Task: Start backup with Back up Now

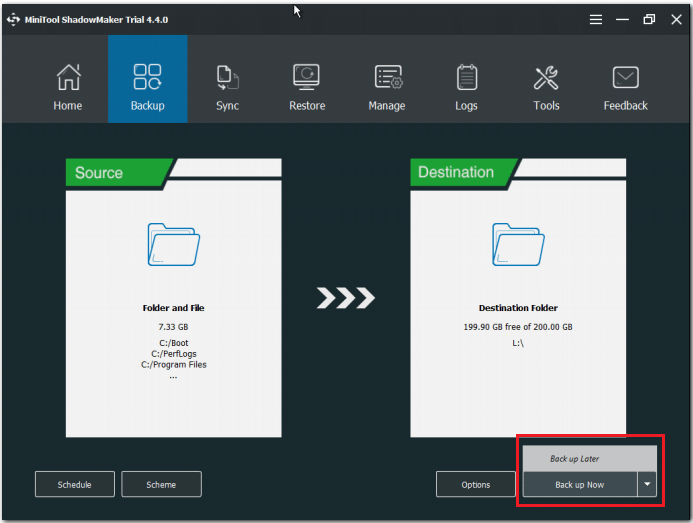Action: tap(580, 485)
